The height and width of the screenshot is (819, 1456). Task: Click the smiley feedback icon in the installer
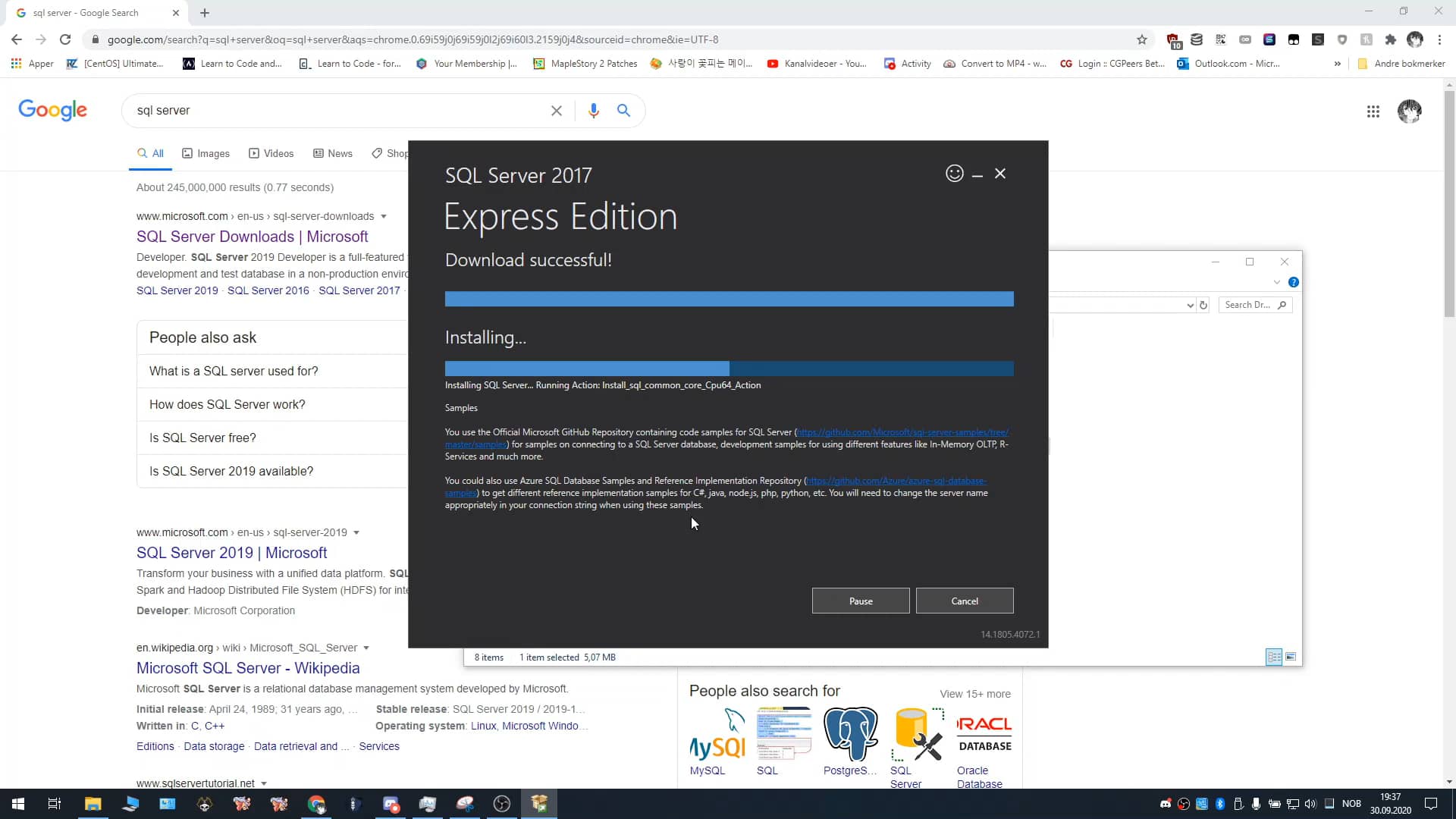pyautogui.click(x=954, y=174)
